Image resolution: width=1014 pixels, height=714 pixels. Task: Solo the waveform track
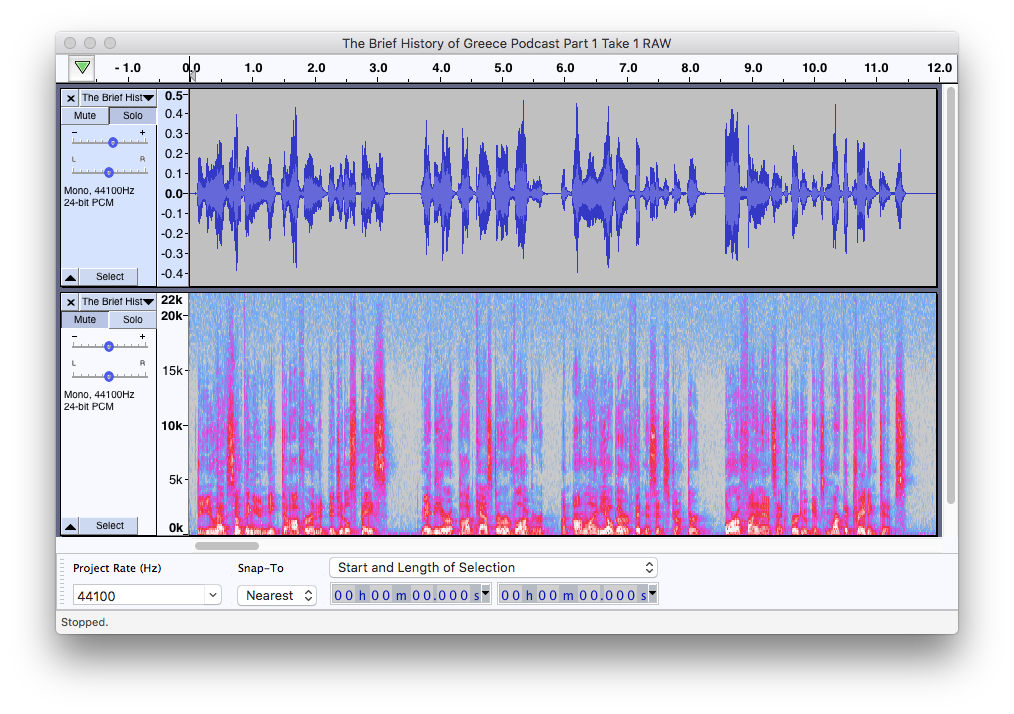click(x=133, y=116)
